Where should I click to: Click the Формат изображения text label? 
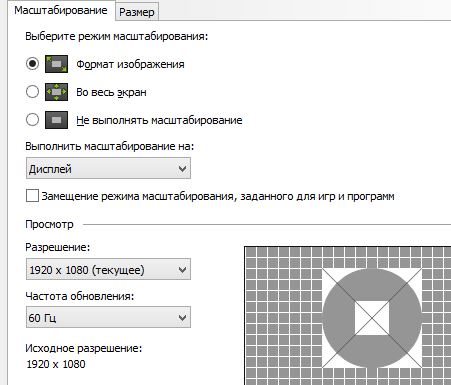click(130, 64)
